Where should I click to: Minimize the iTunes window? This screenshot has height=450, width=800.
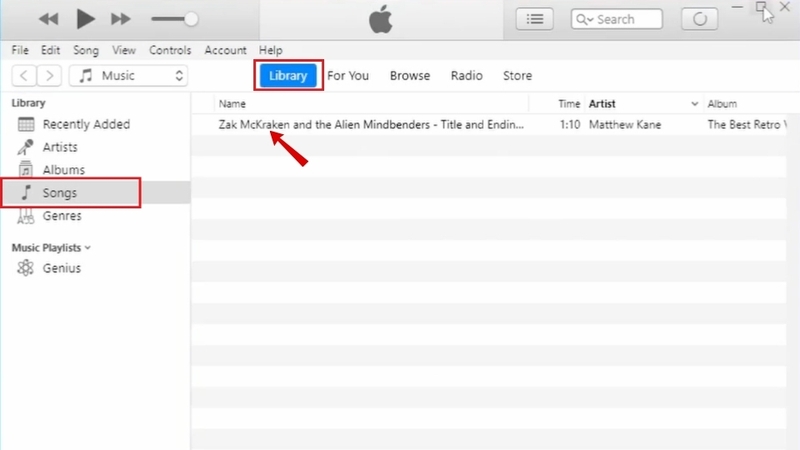[x=737, y=7]
